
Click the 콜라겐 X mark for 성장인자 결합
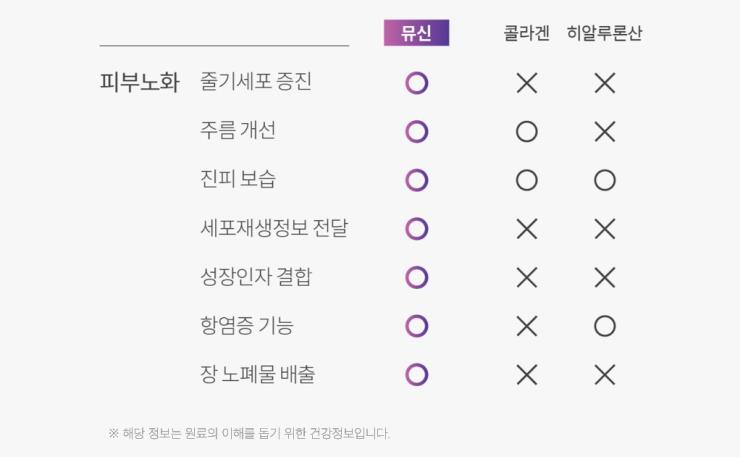click(x=527, y=277)
